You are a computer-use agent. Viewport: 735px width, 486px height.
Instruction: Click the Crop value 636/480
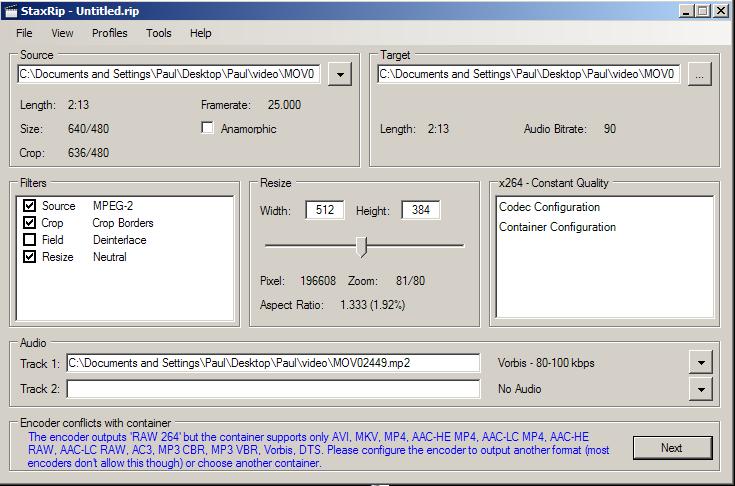pos(88,153)
